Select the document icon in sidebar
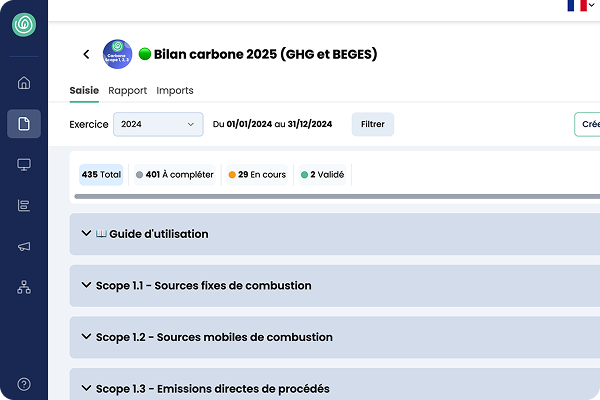The height and width of the screenshot is (400, 600). 24,124
